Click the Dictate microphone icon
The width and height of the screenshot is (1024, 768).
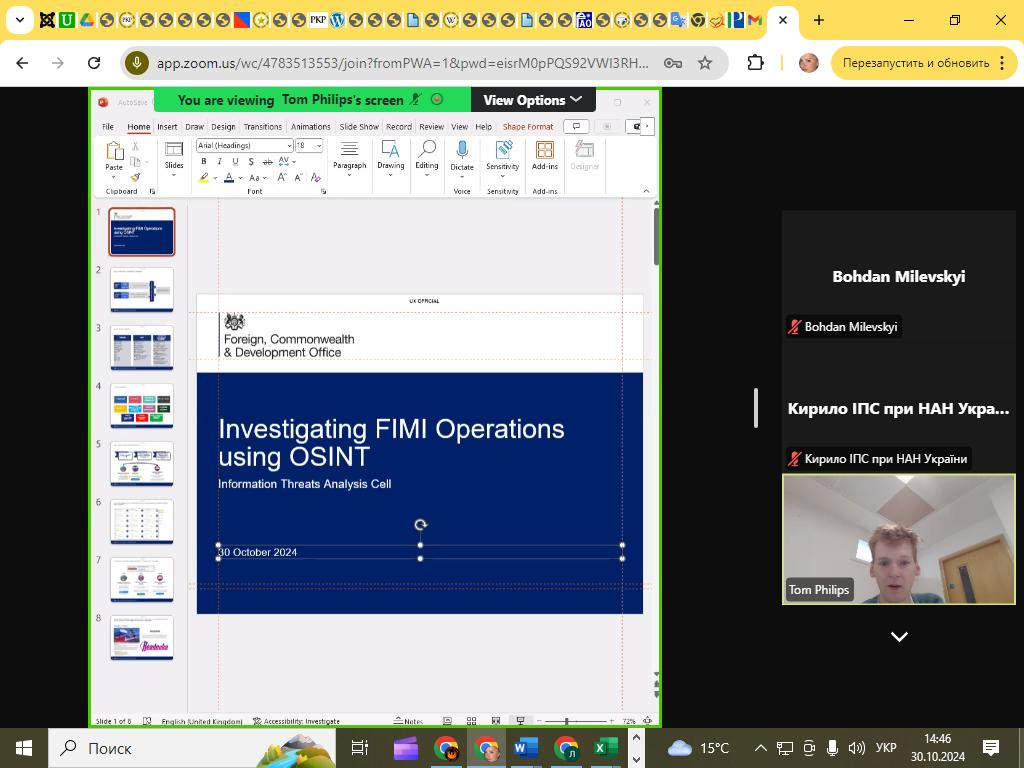(461, 151)
